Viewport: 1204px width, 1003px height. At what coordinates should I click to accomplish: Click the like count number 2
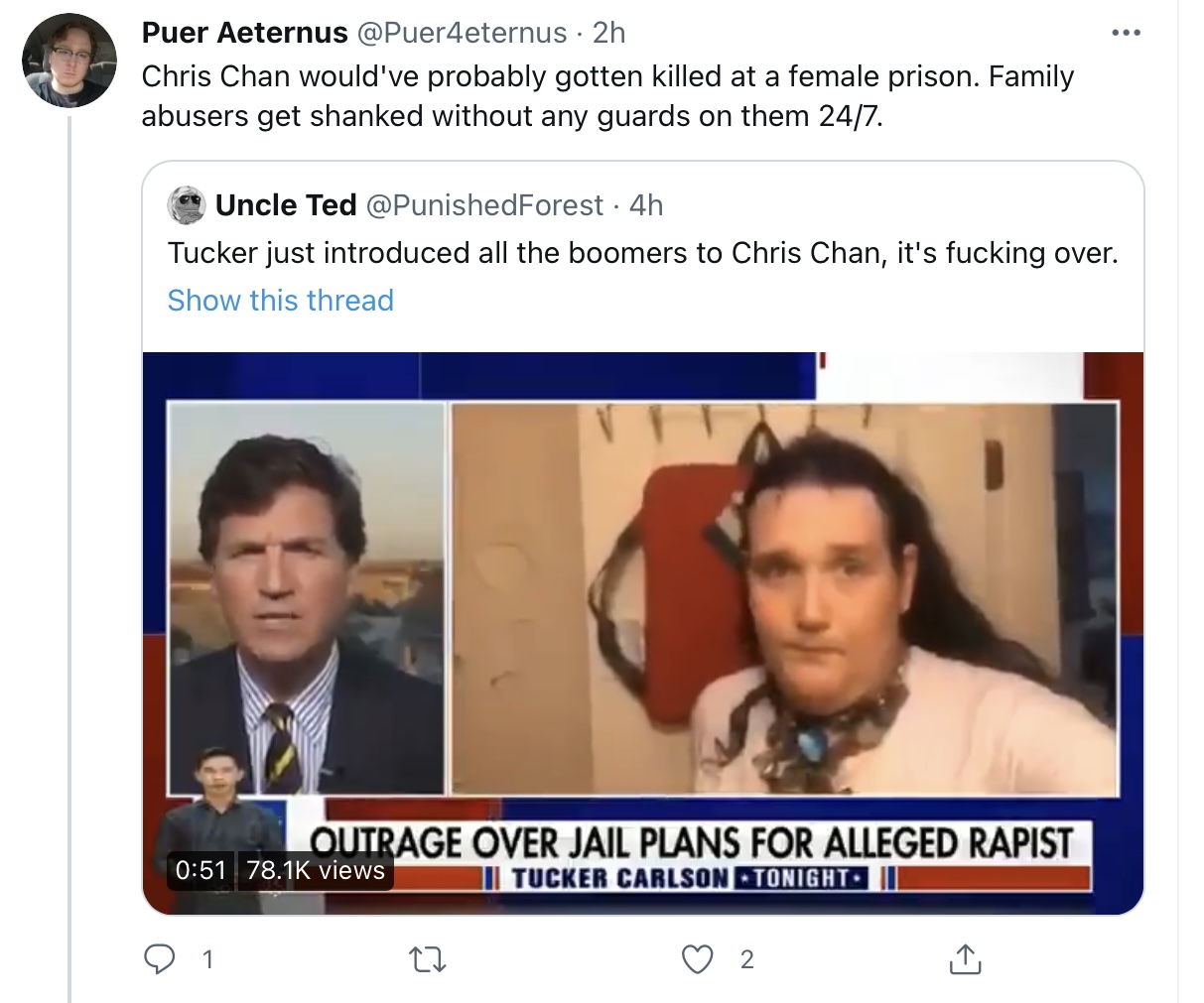(747, 959)
